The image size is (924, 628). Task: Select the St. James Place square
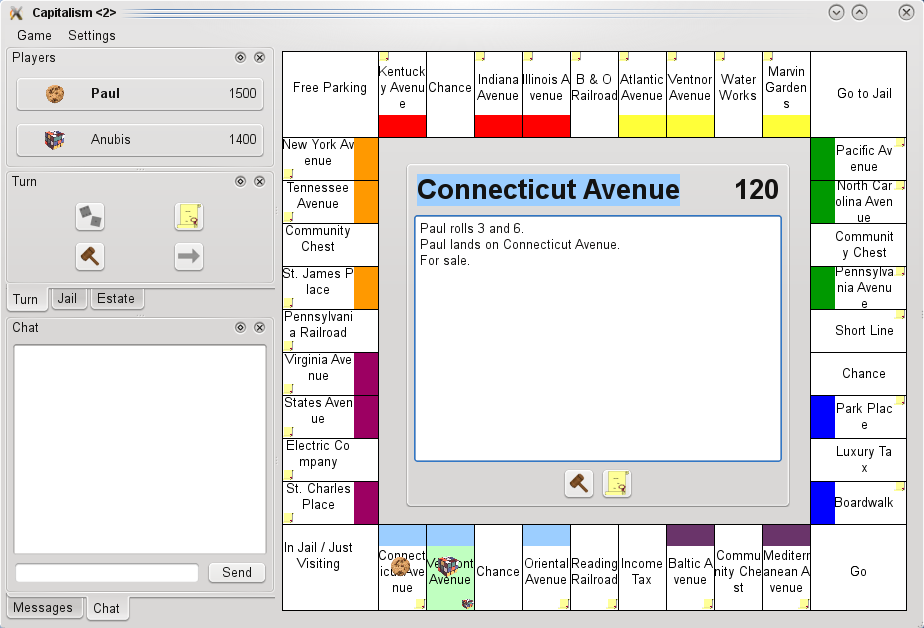pyautogui.click(x=330, y=288)
